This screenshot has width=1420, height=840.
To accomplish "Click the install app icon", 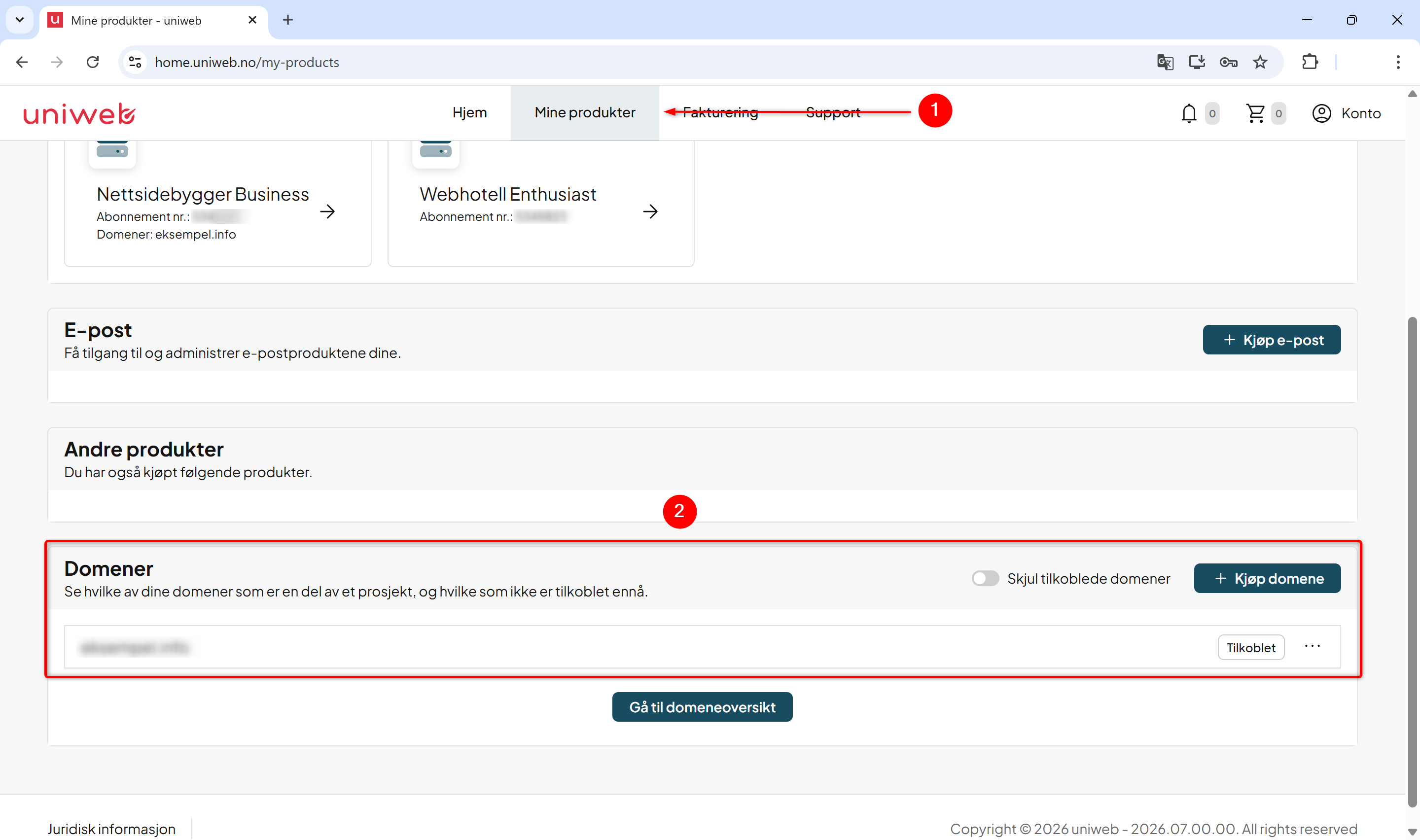I will click(1197, 62).
